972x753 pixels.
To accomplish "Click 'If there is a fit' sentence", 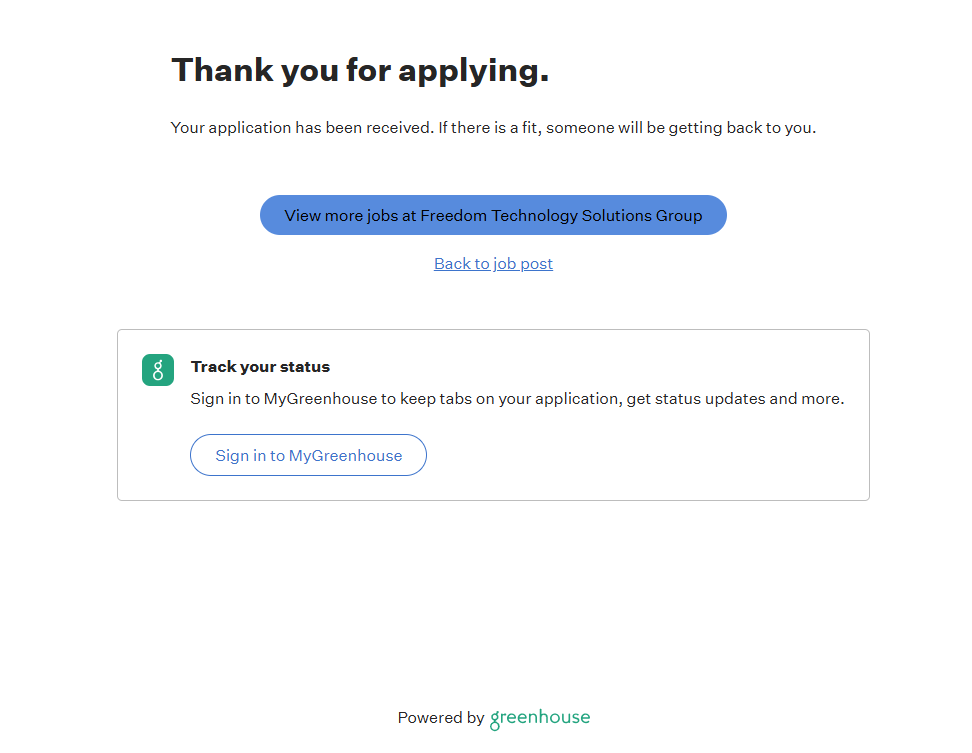I will pyautogui.click(x=489, y=128).
